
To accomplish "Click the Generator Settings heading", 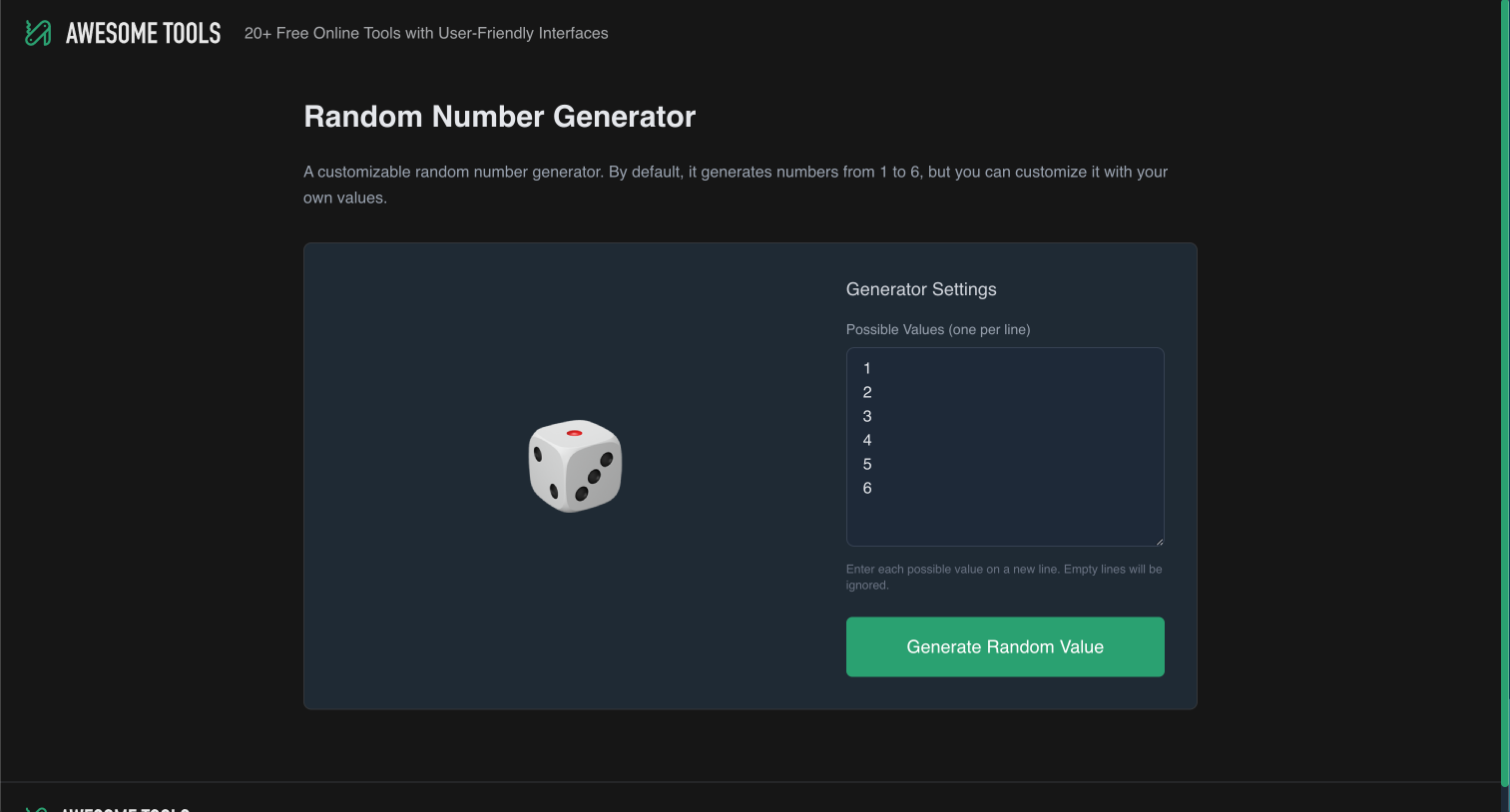I will [x=921, y=289].
